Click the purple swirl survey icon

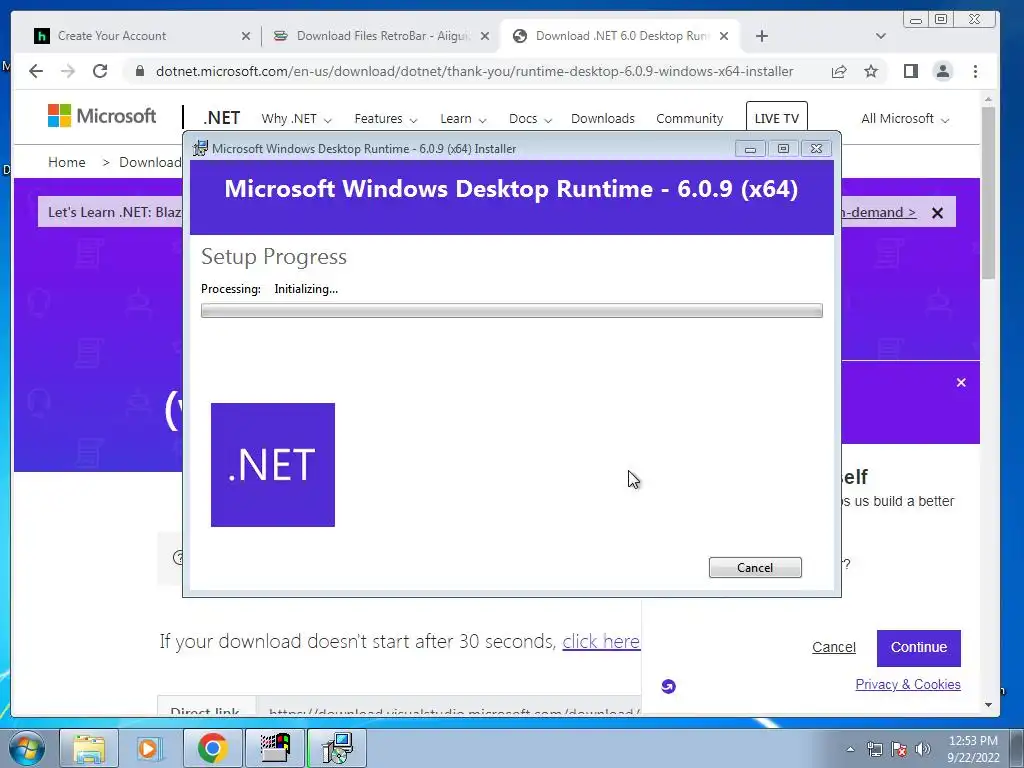(x=668, y=686)
